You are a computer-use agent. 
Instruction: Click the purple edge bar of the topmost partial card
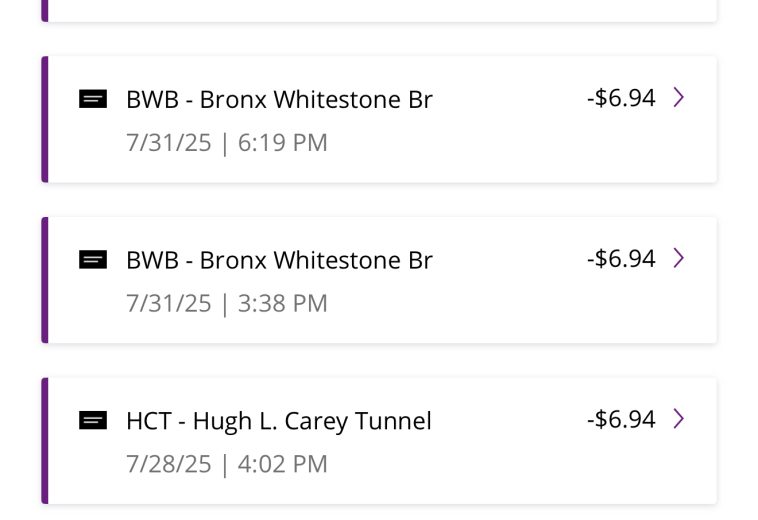coord(45,9)
